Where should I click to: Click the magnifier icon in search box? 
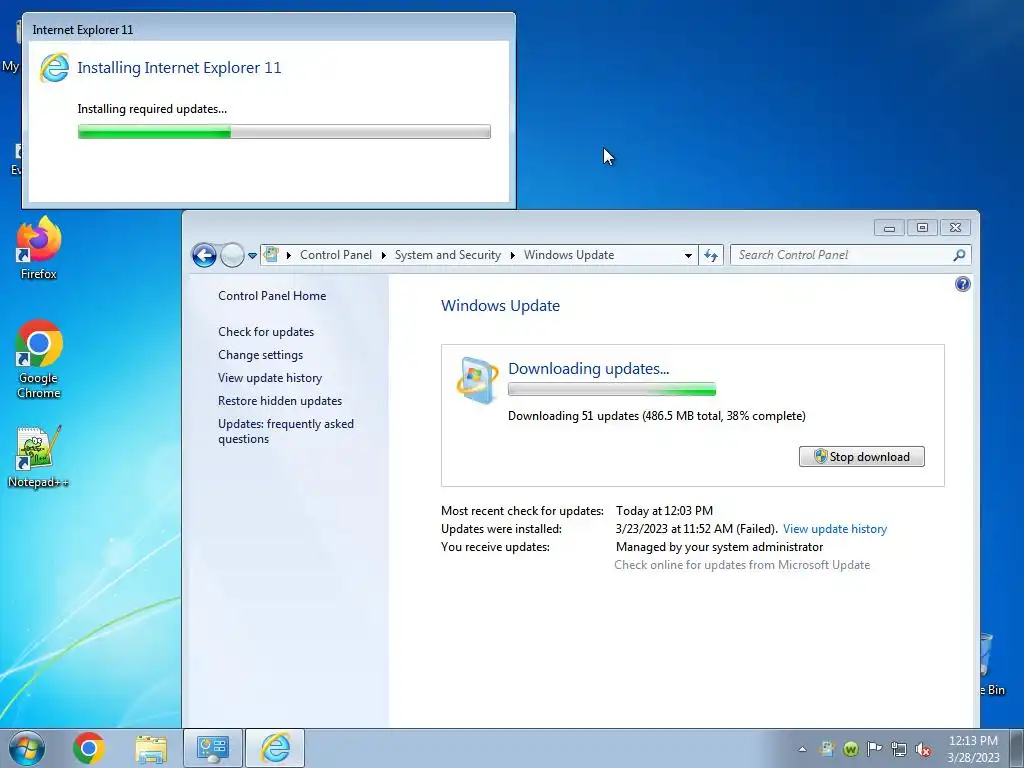click(959, 255)
